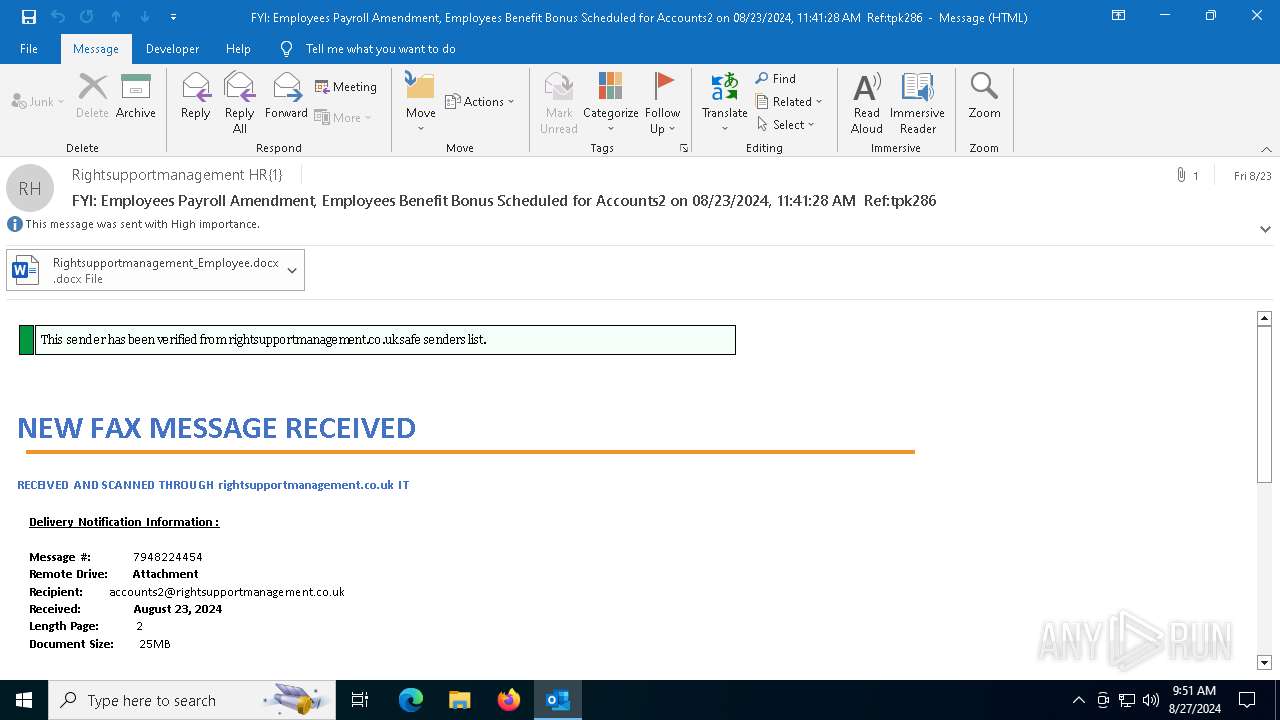The image size is (1280, 720).
Task: Open File Explorer from the taskbar
Action: tap(460, 700)
